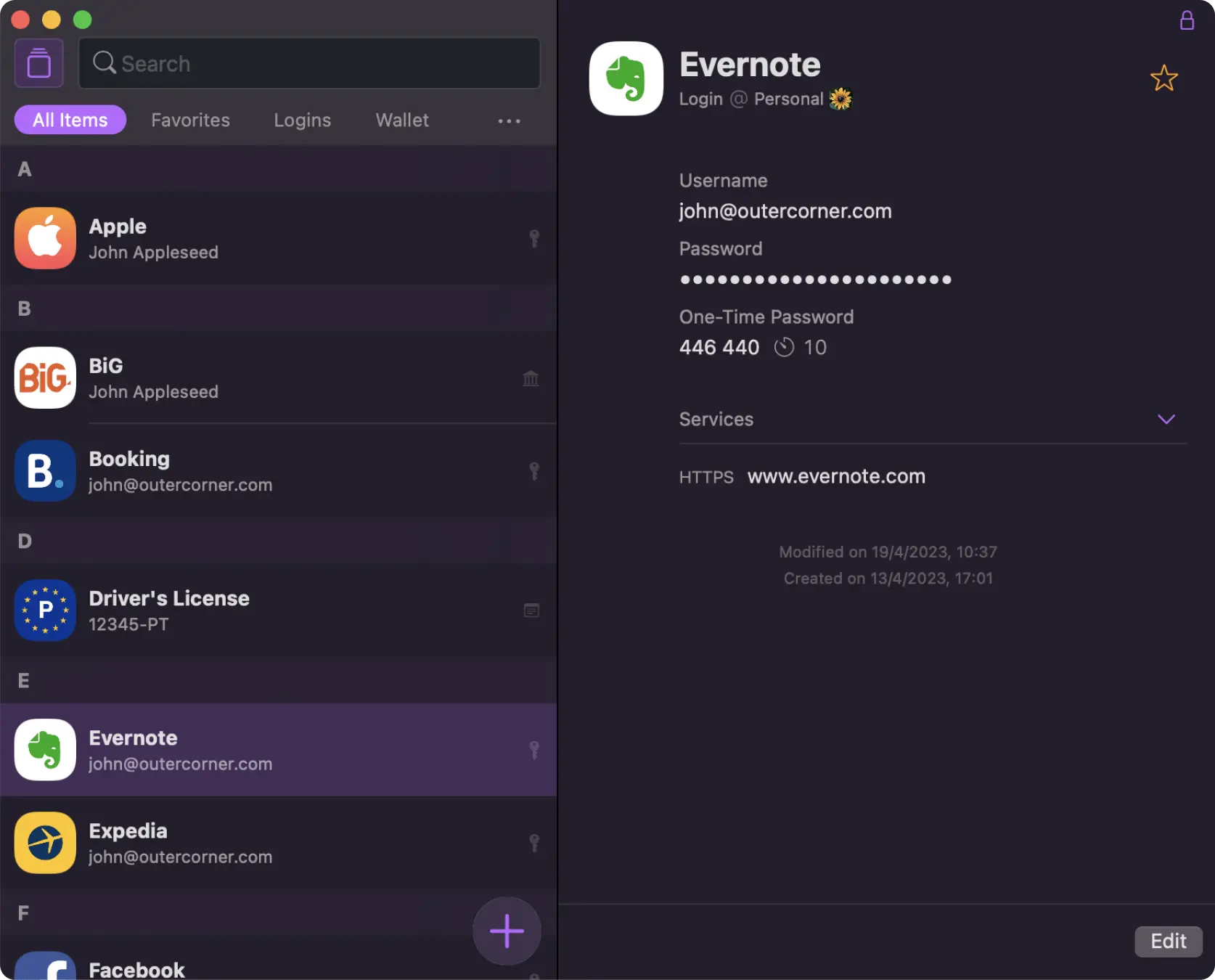Click the key icon on Booking row

pyautogui.click(x=534, y=471)
